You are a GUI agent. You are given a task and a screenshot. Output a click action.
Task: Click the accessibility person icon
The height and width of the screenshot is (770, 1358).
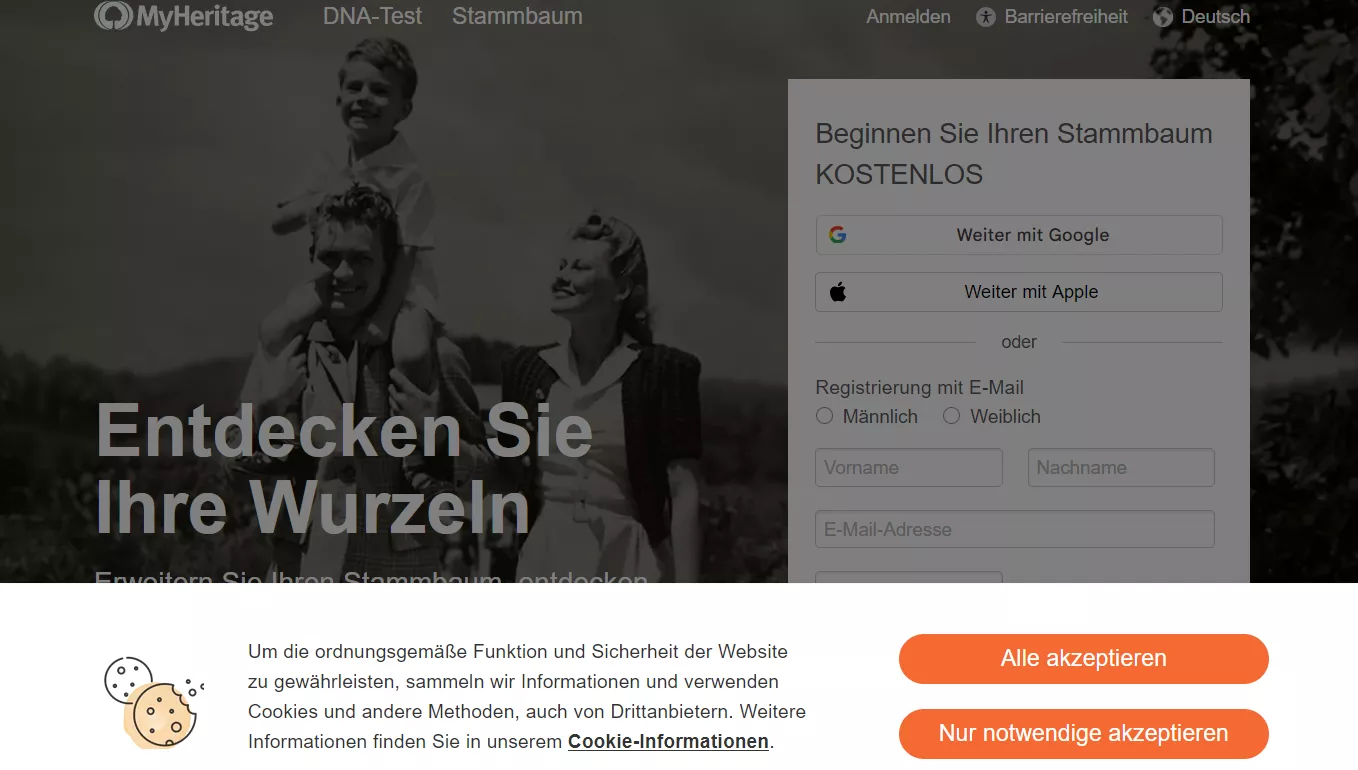986,17
